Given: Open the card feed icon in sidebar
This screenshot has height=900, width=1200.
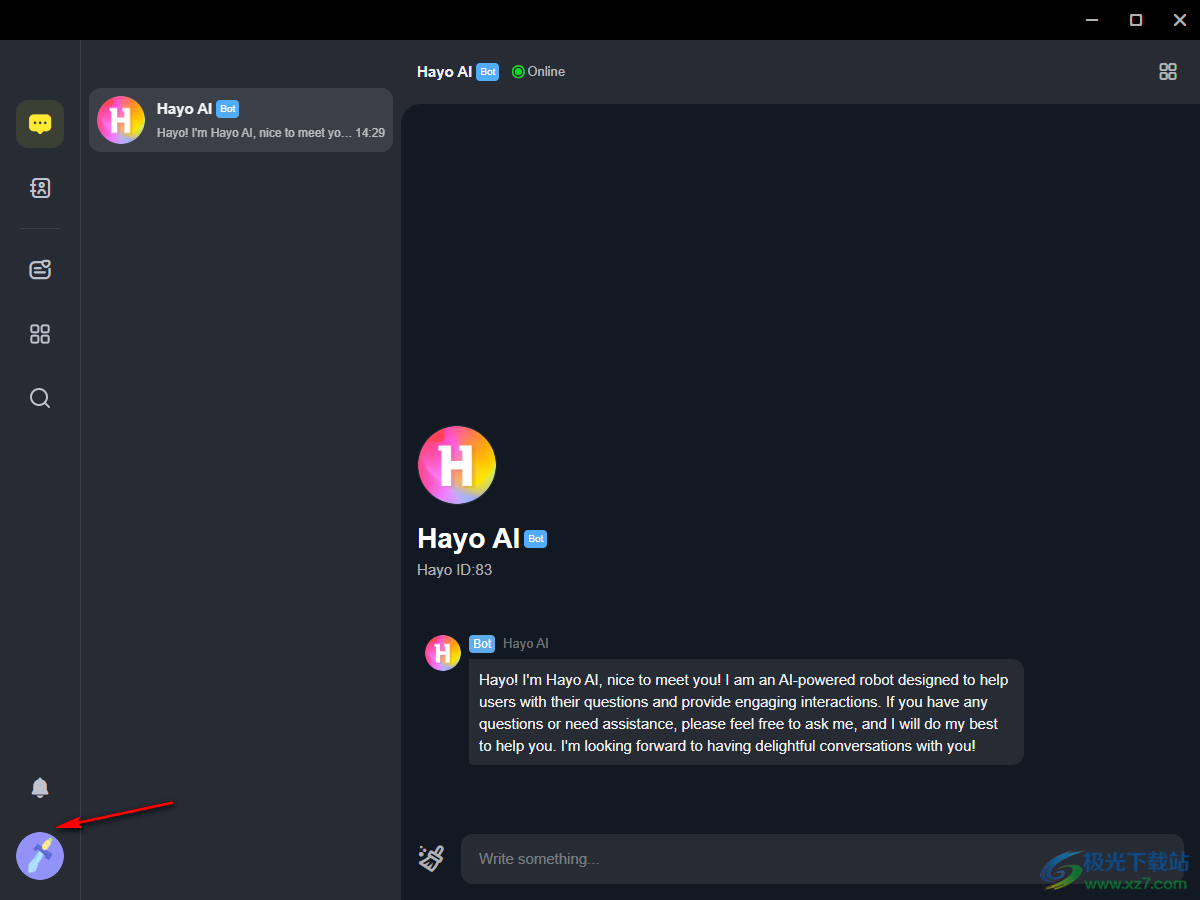Looking at the screenshot, I should [40, 269].
